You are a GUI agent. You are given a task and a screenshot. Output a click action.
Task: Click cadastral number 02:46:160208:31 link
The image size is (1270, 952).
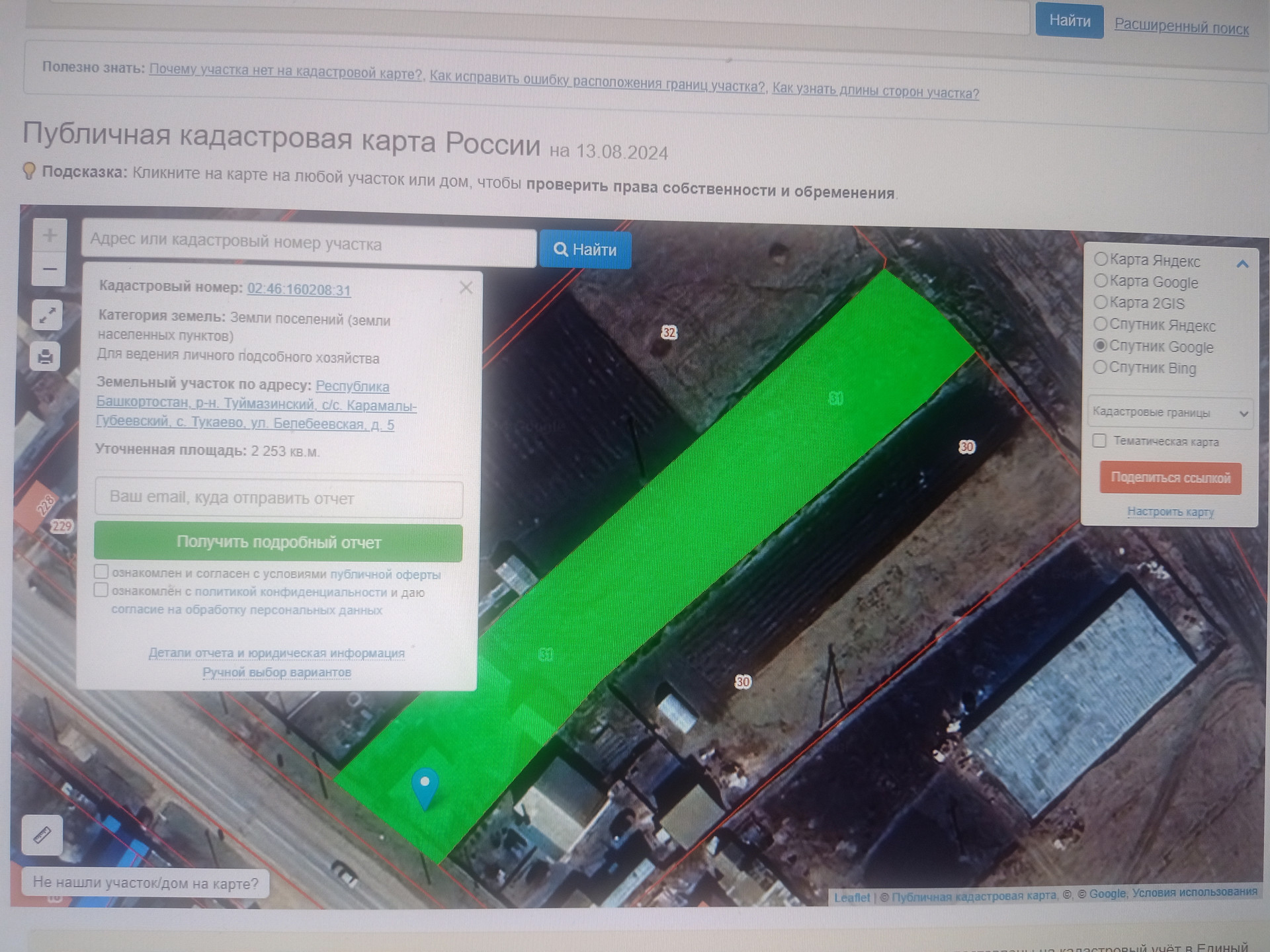pyautogui.click(x=299, y=290)
